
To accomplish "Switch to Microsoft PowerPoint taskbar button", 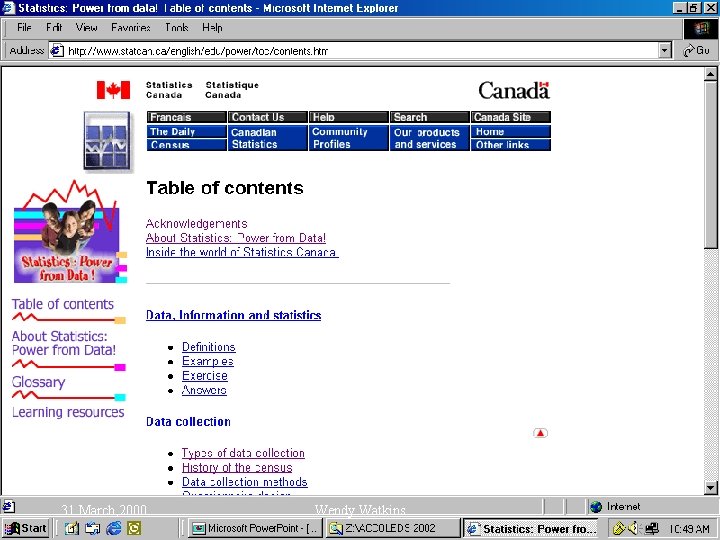I will point(255,529).
